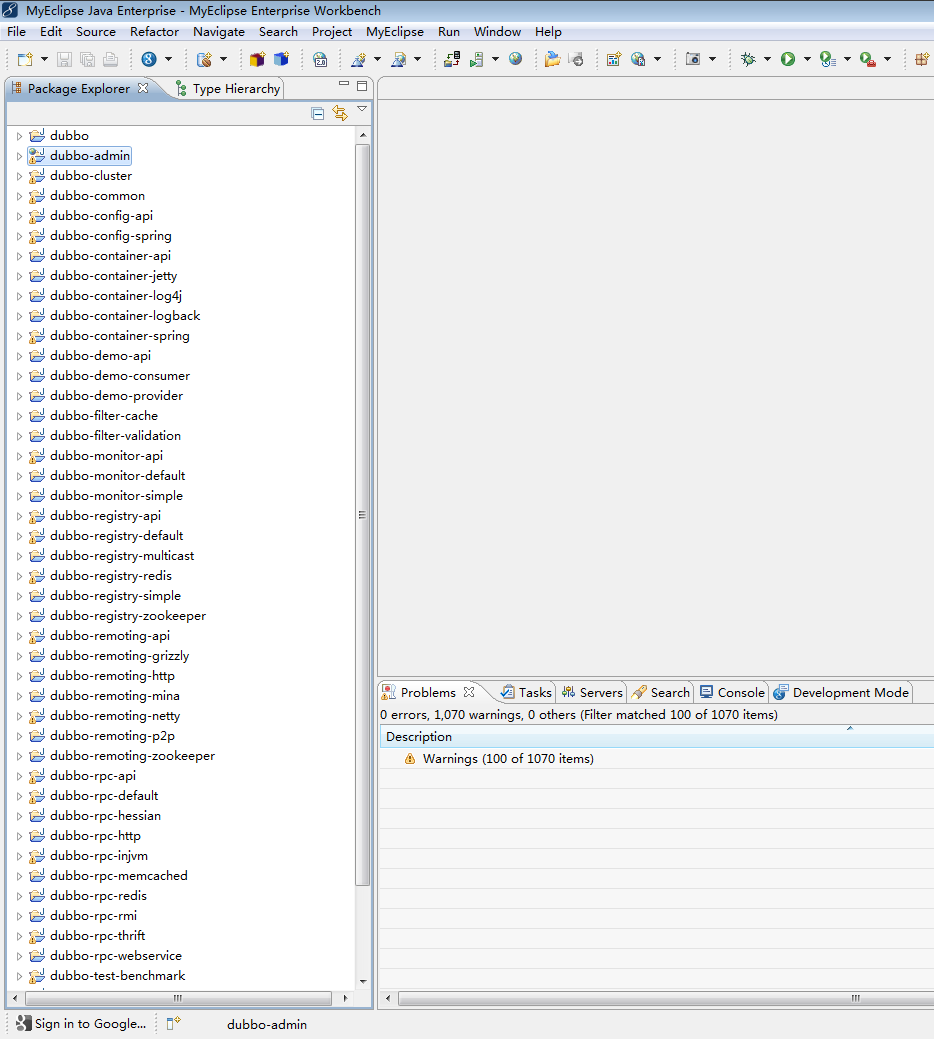The image size is (934, 1039).
Task: Open the MyEclipse web browser globe icon
Action: tap(515, 59)
